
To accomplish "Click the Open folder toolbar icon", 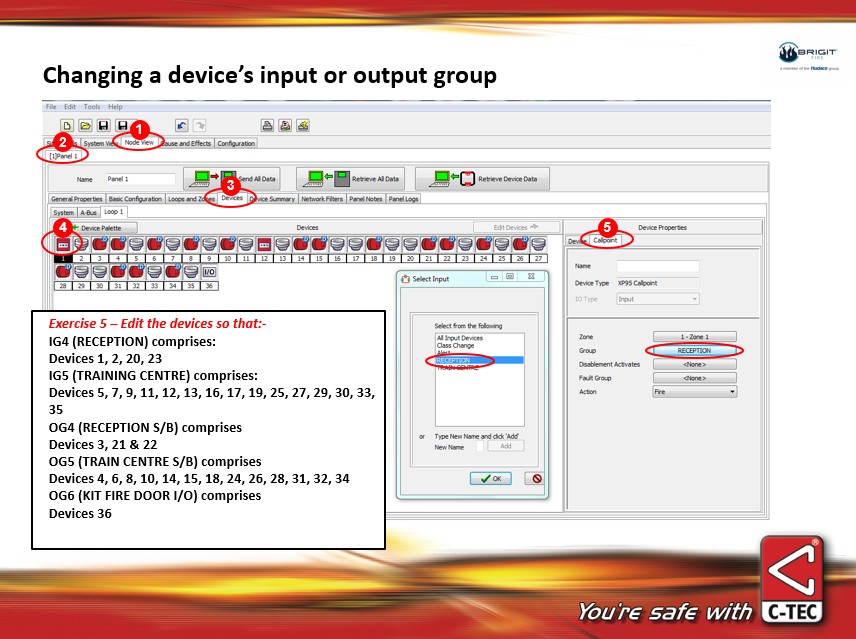I will [85, 125].
